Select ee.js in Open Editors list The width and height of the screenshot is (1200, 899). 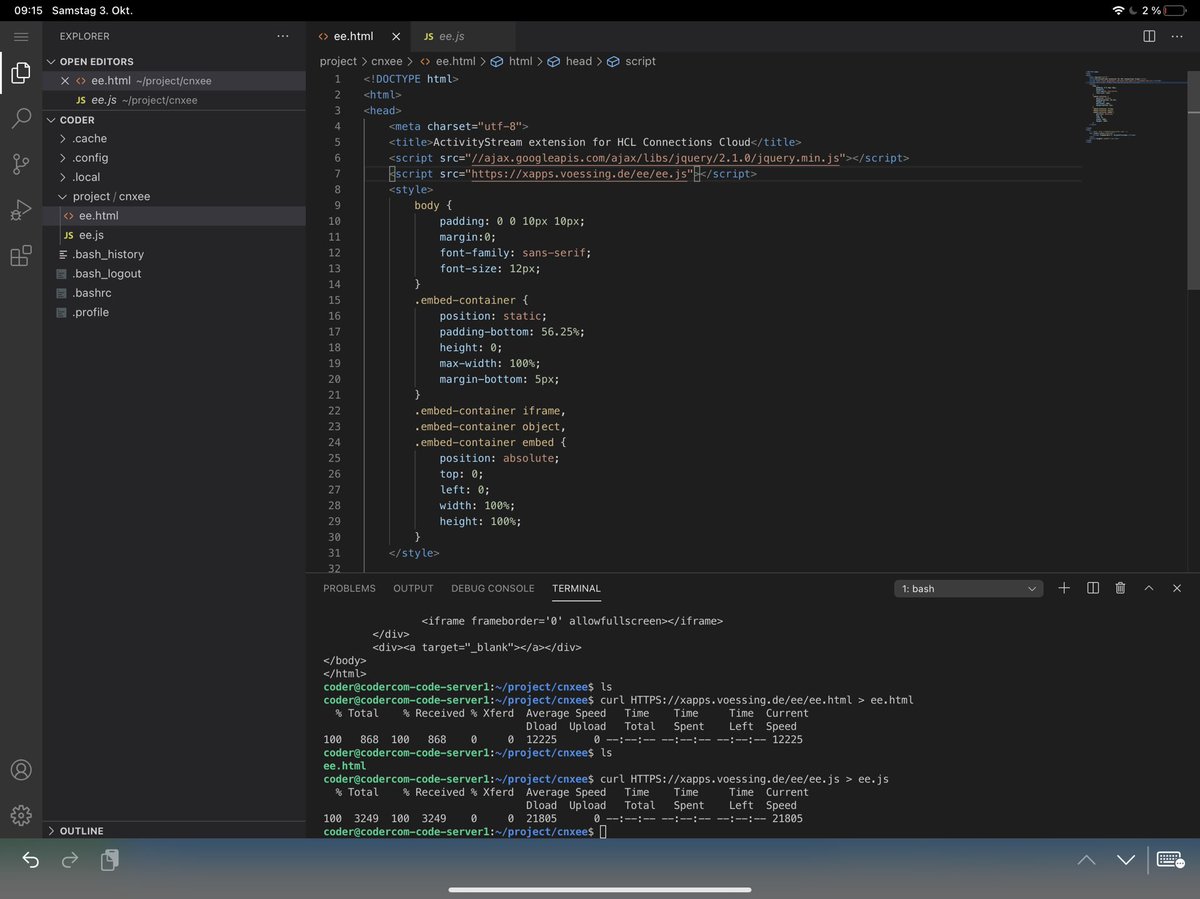(174, 100)
